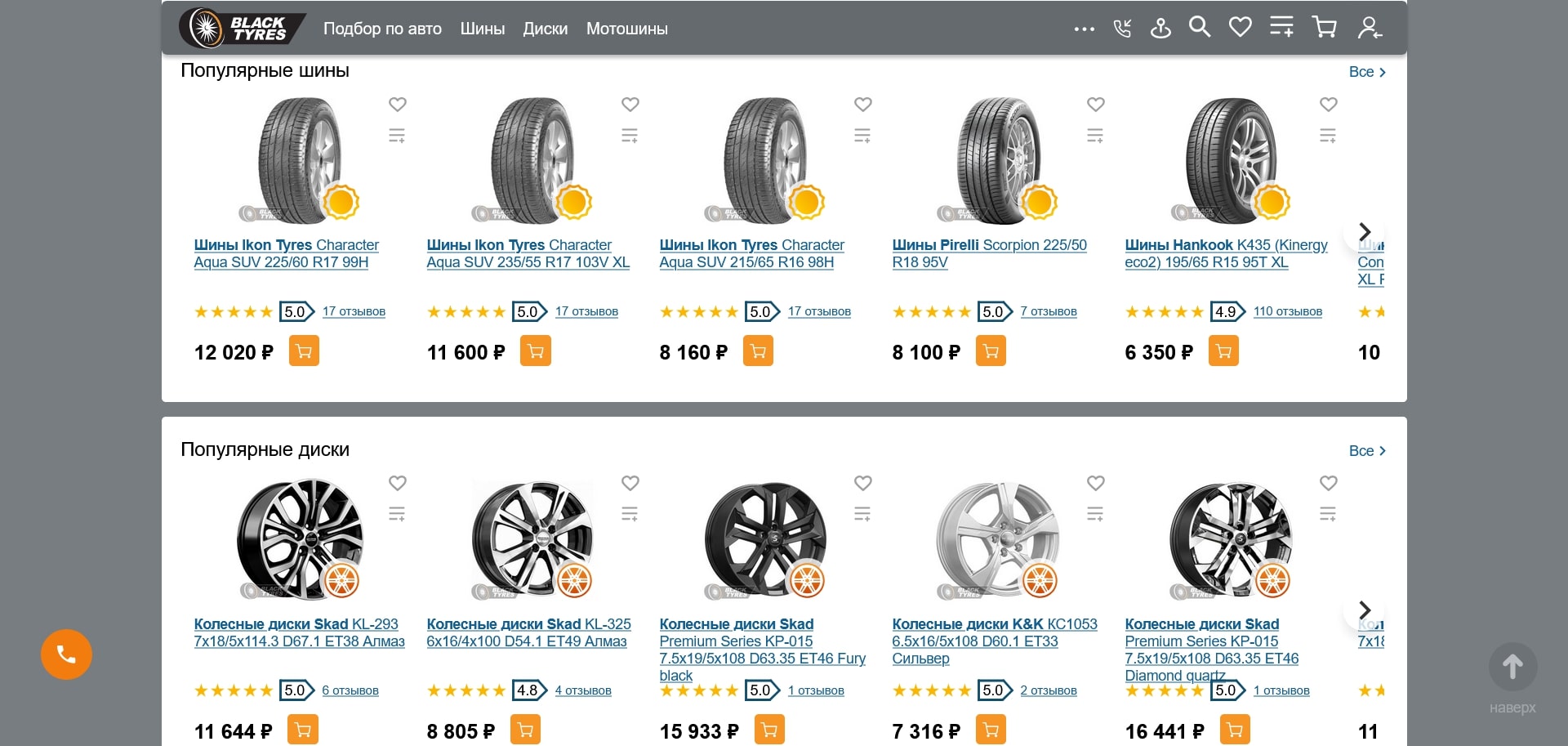Add Pirelli Scorpion 225/50 to favorites
The image size is (1568, 746).
(1095, 105)
